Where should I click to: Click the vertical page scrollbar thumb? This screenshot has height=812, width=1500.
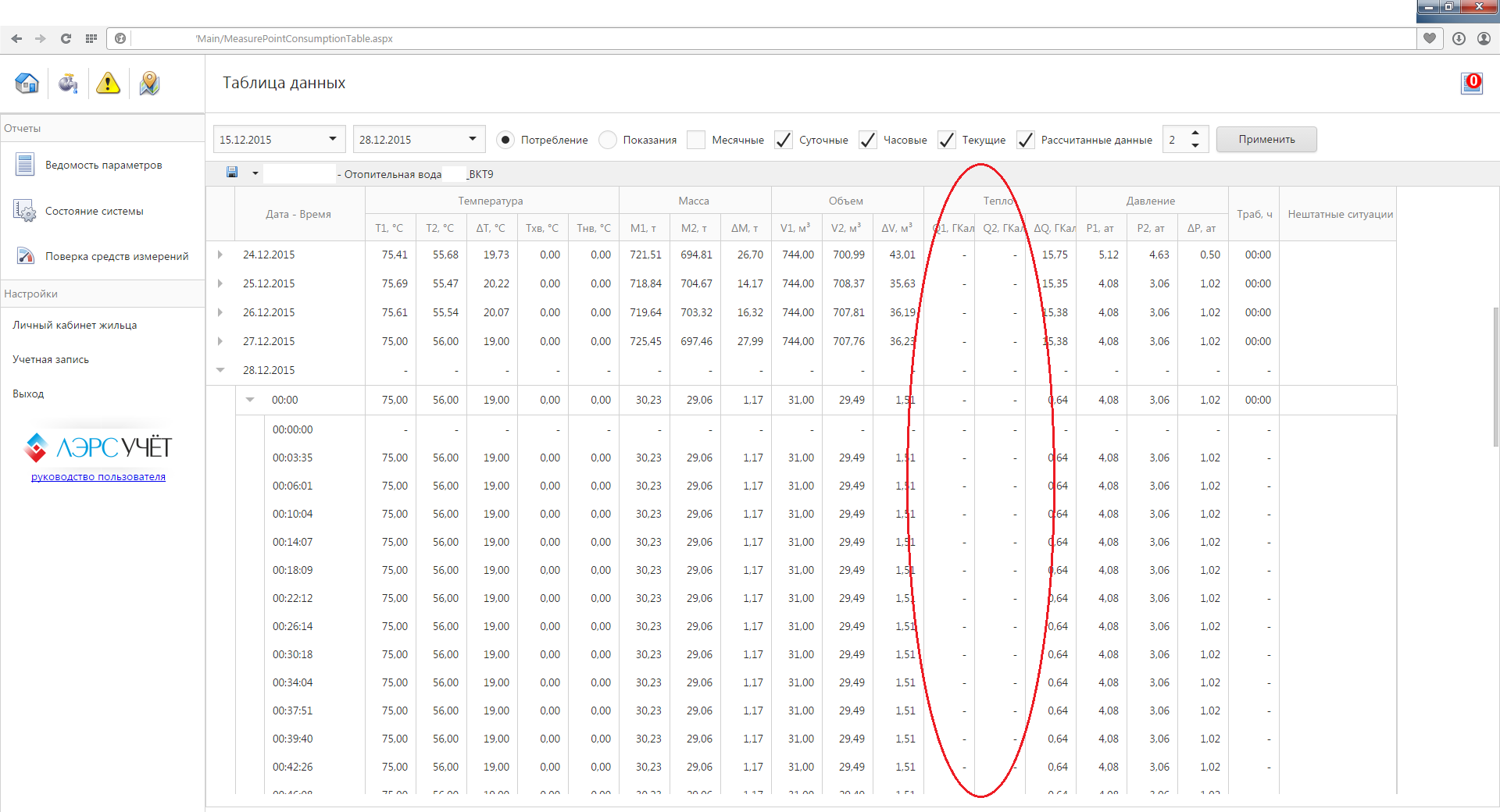(1495, 376)
